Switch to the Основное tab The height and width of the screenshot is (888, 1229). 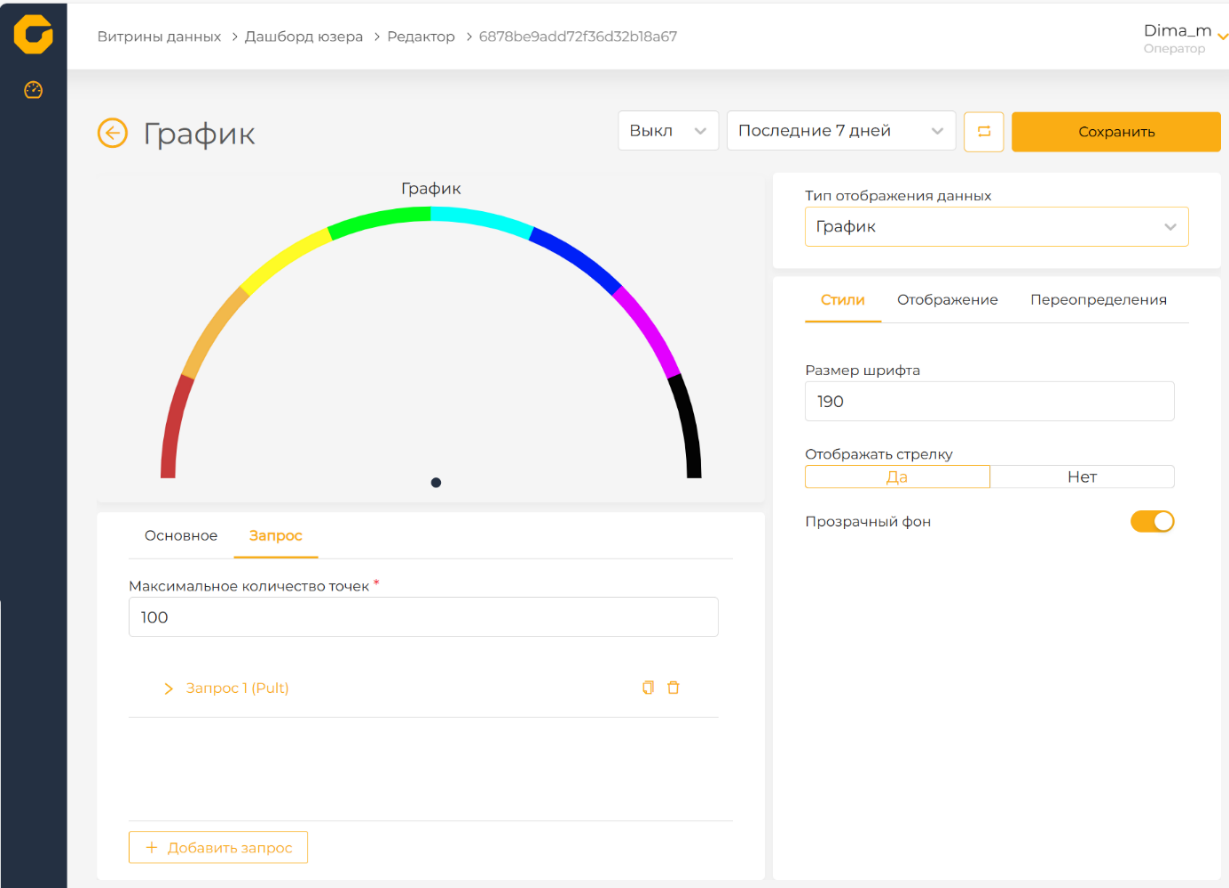coord(181,536)
